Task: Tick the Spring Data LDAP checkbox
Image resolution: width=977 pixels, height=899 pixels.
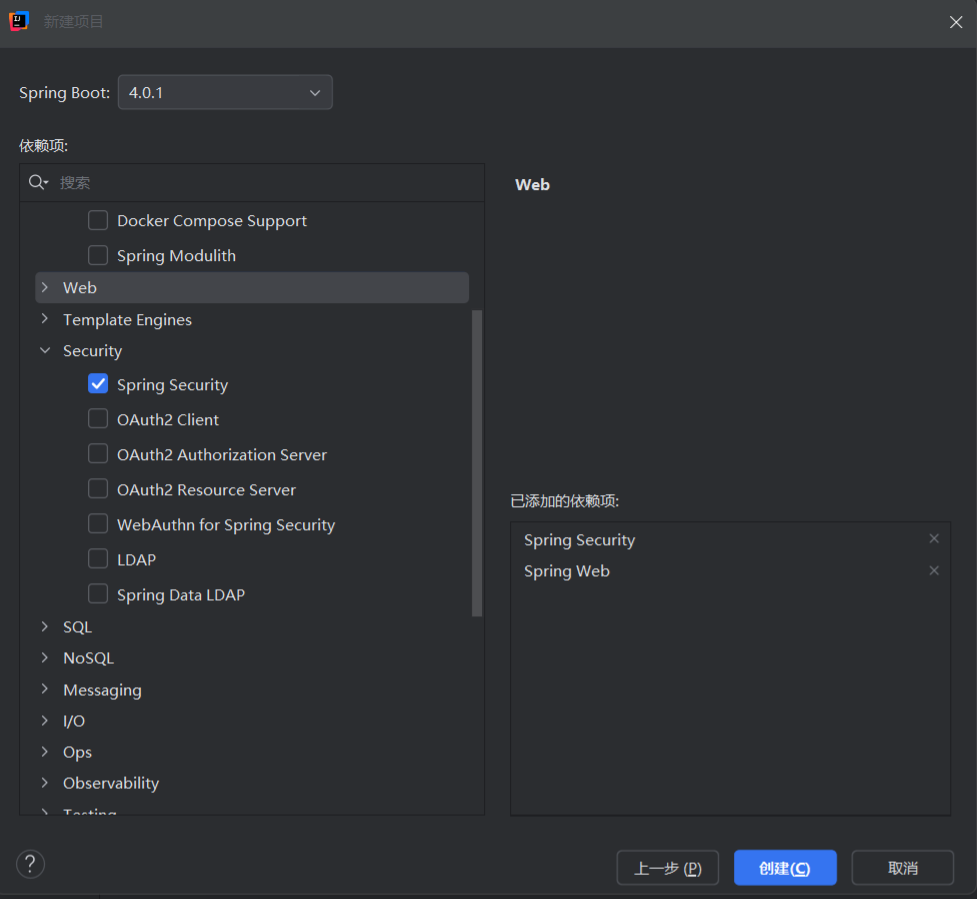Action: tap(98, 594)
